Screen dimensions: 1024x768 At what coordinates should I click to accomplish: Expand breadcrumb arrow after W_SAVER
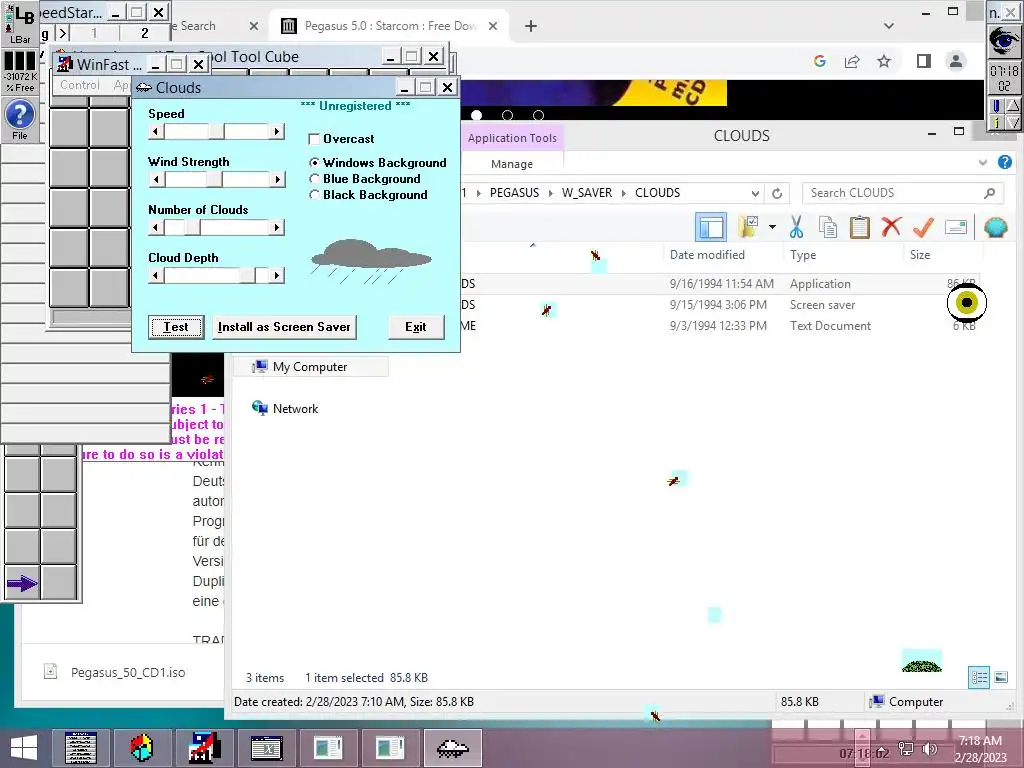point(624,193)
